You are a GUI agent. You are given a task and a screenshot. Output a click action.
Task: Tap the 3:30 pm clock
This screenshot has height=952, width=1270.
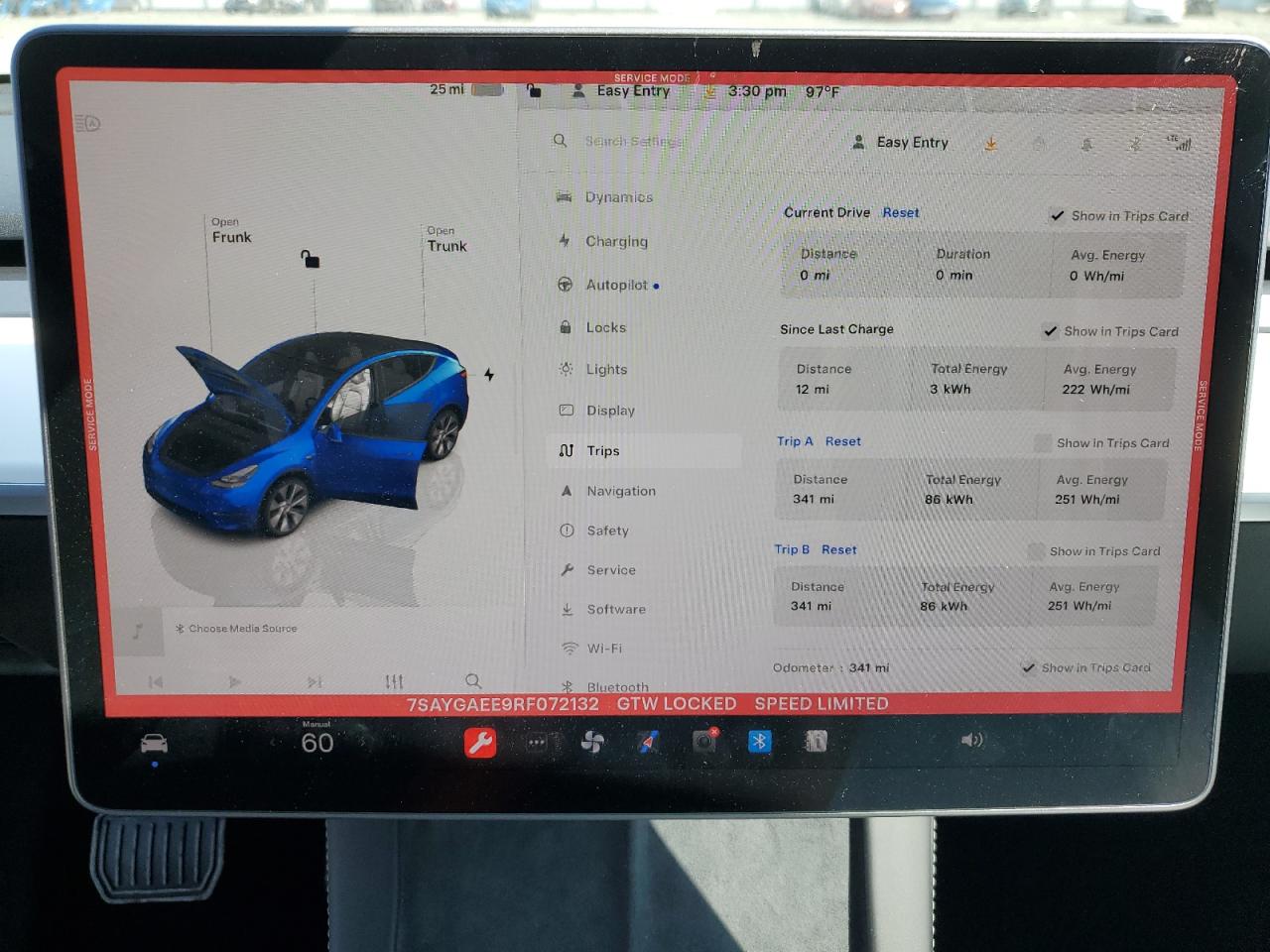[757, 91]
